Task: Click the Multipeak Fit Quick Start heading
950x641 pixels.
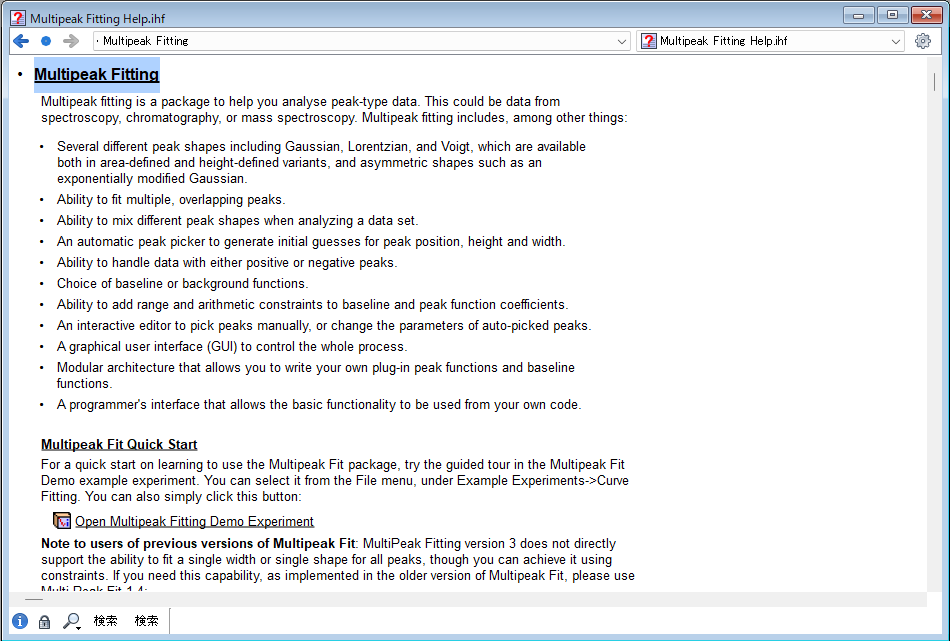Action: [119, 445]
